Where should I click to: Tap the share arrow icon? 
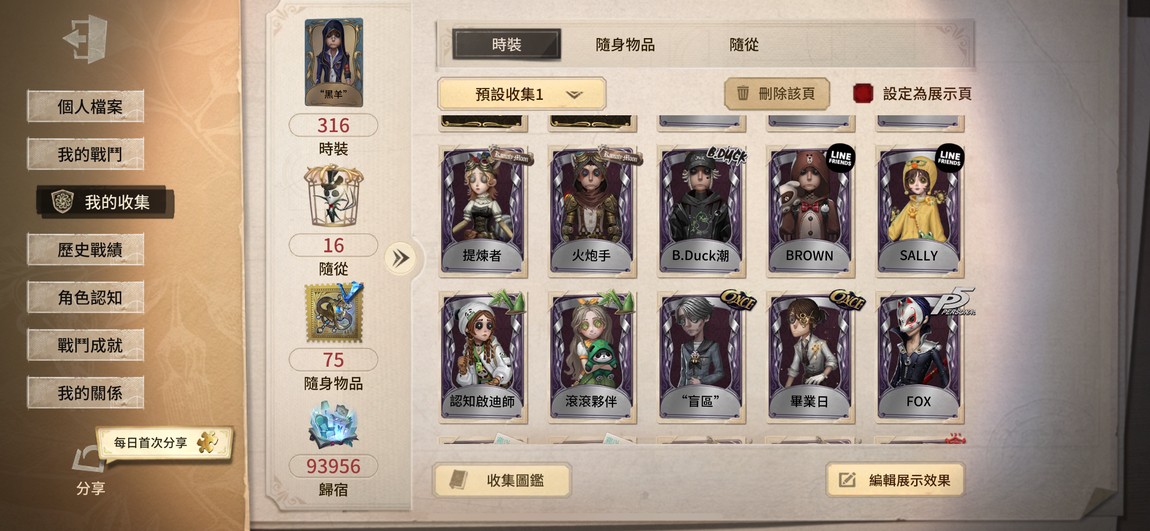(x=88, y=462)
